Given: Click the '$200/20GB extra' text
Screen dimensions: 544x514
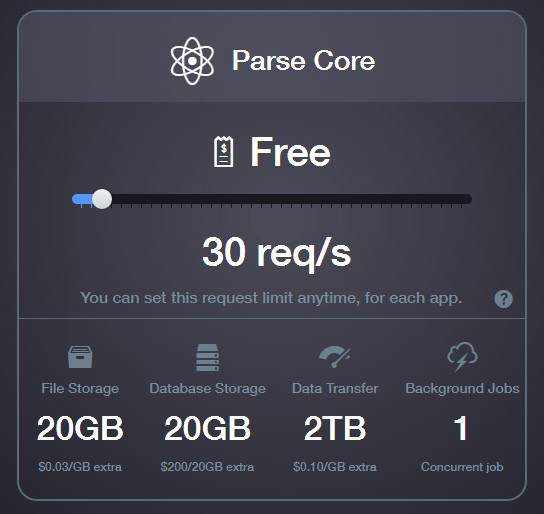Looking at the screenshot, I should tap(207, 467).
